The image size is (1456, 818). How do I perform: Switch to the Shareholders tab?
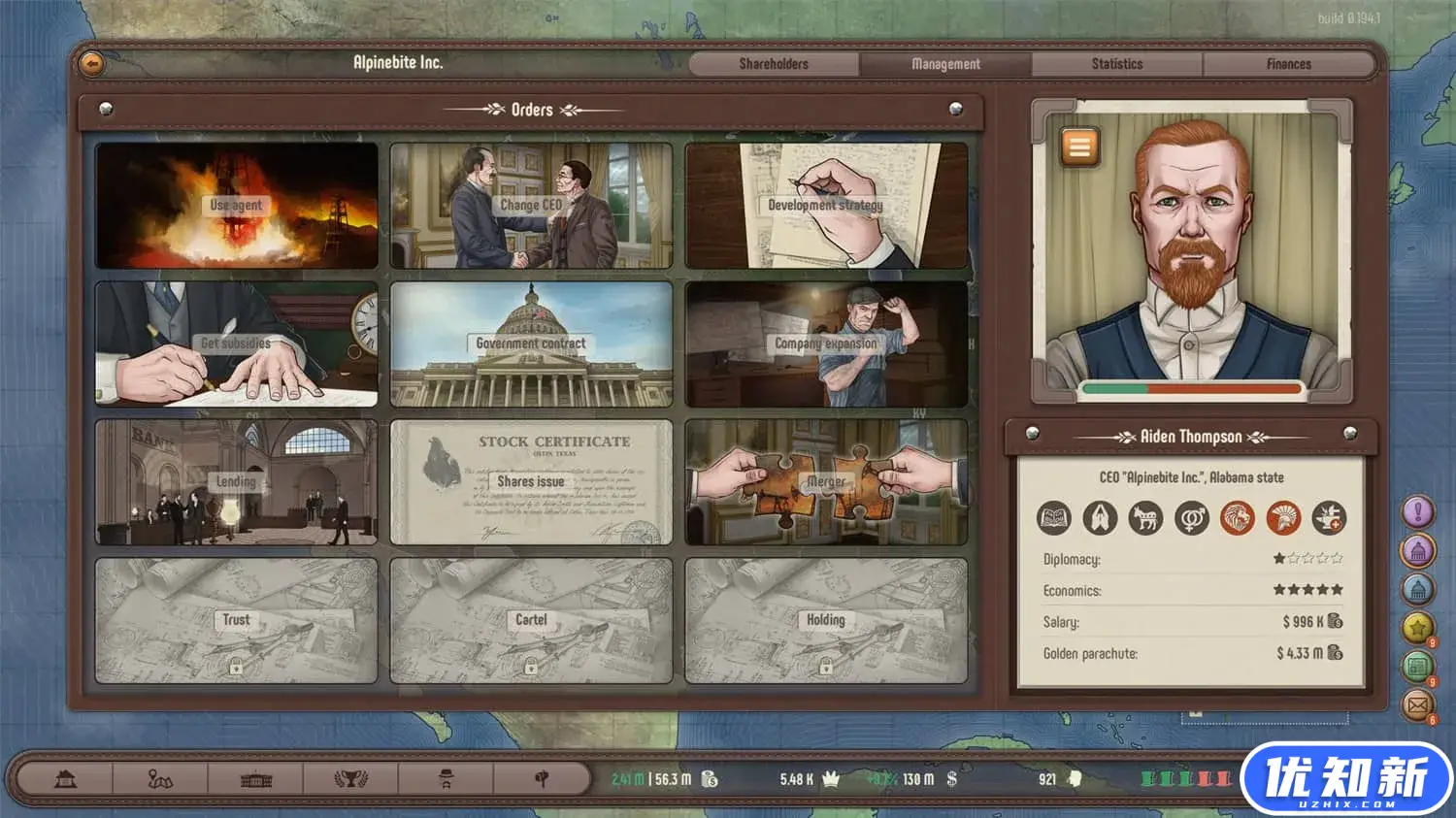pyautogui.click(x=774, y=64)
